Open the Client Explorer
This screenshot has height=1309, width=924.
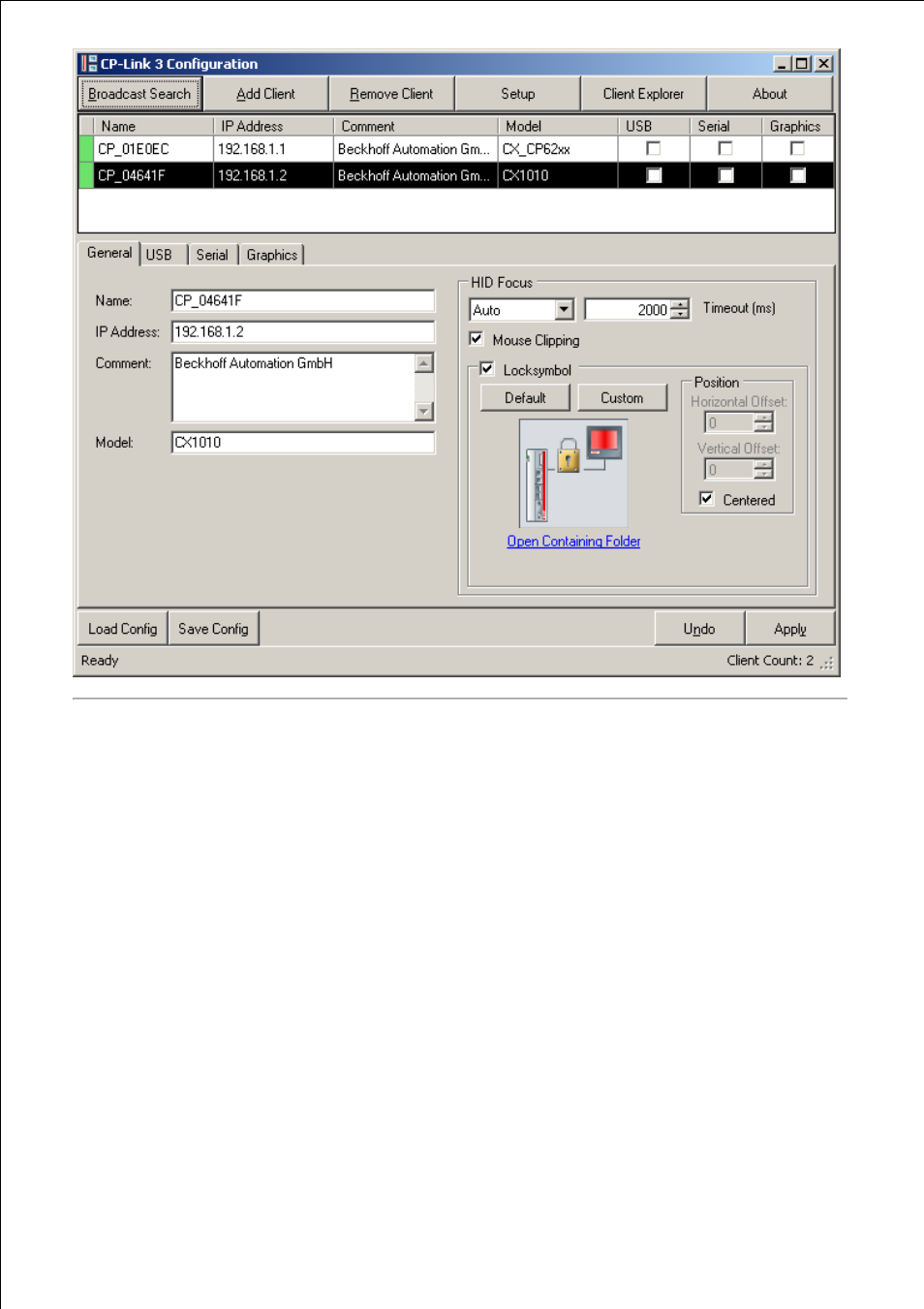(x=643, y=94)
